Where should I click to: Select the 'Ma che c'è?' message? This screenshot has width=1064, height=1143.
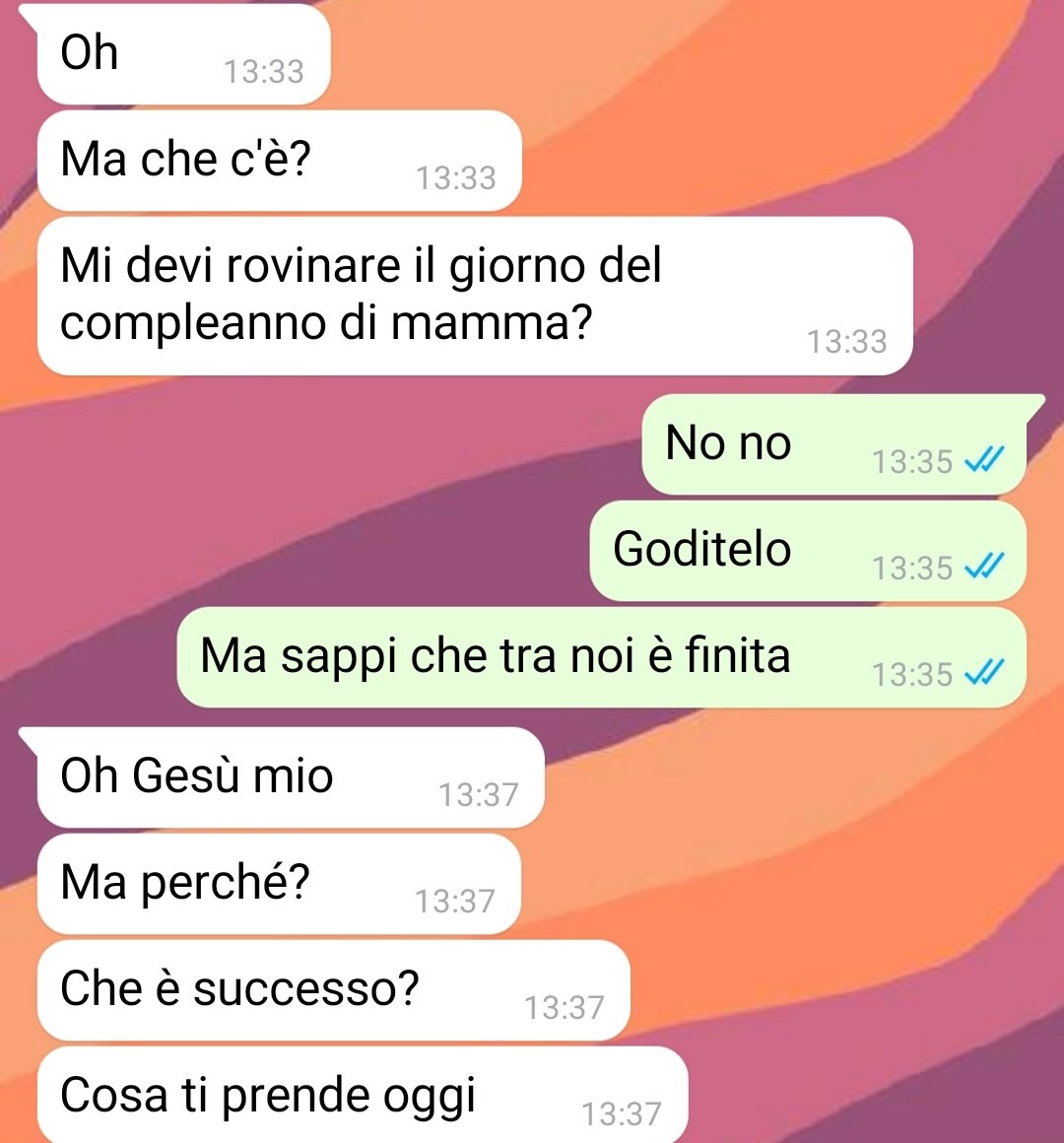click(279, 161)
